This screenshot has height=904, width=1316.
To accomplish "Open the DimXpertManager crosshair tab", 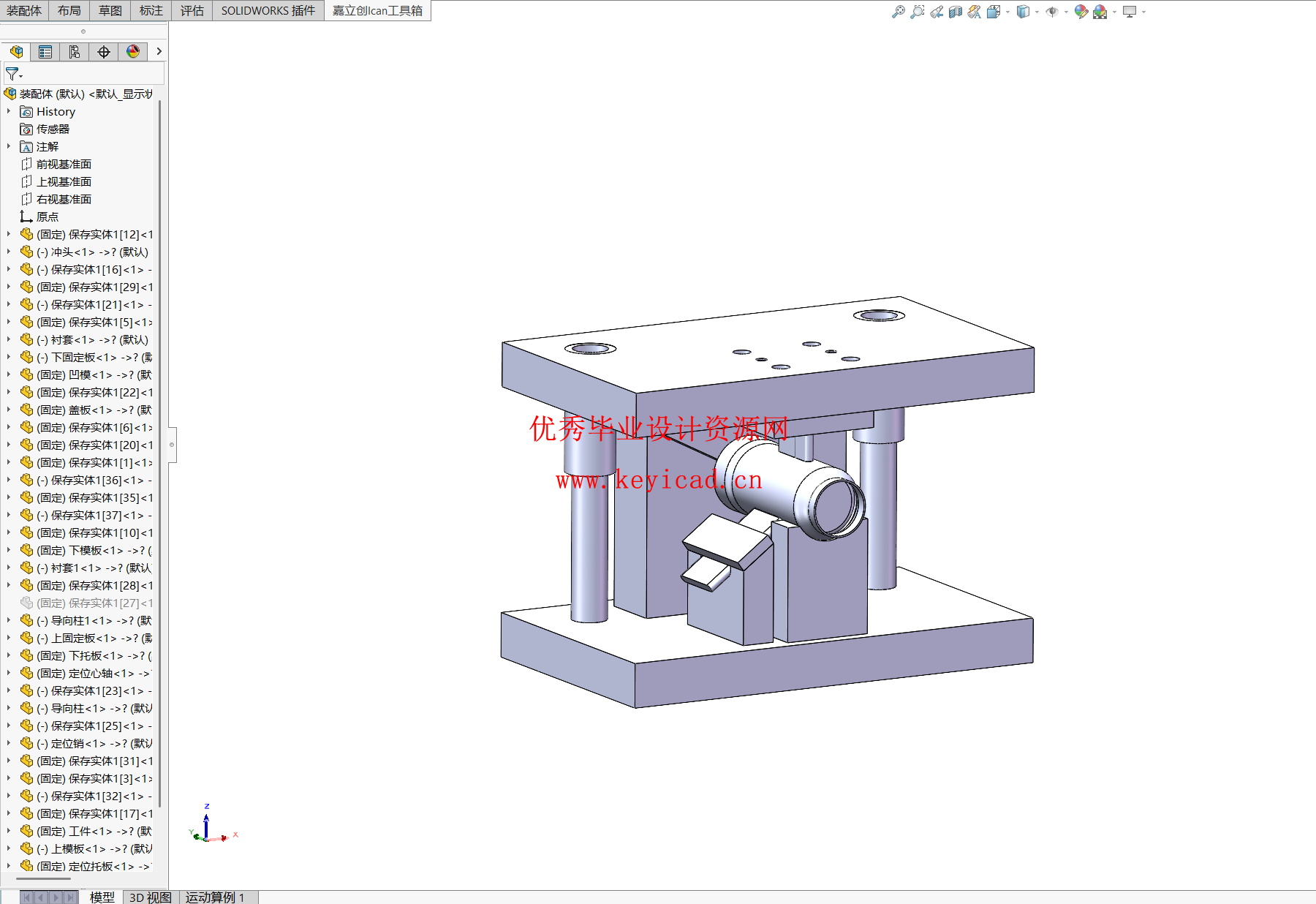I will click(x=104, y=51).
